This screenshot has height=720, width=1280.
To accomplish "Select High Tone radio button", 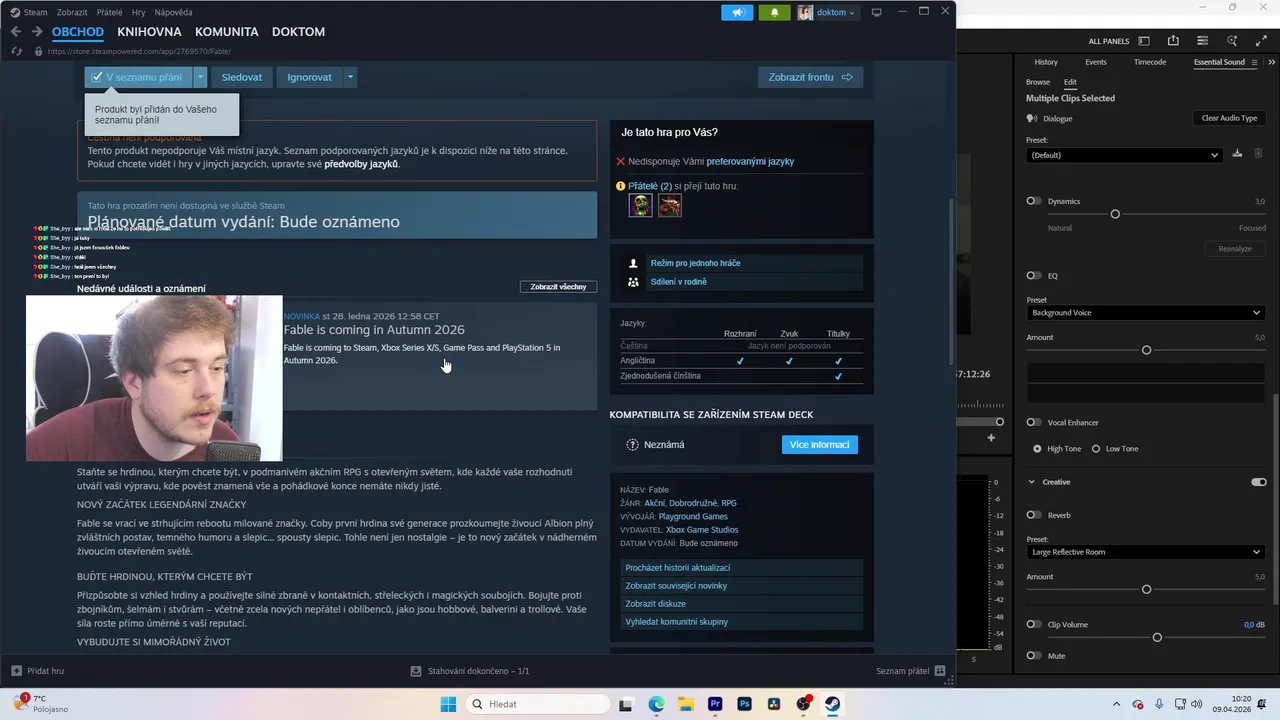I will pos(1037,449).
